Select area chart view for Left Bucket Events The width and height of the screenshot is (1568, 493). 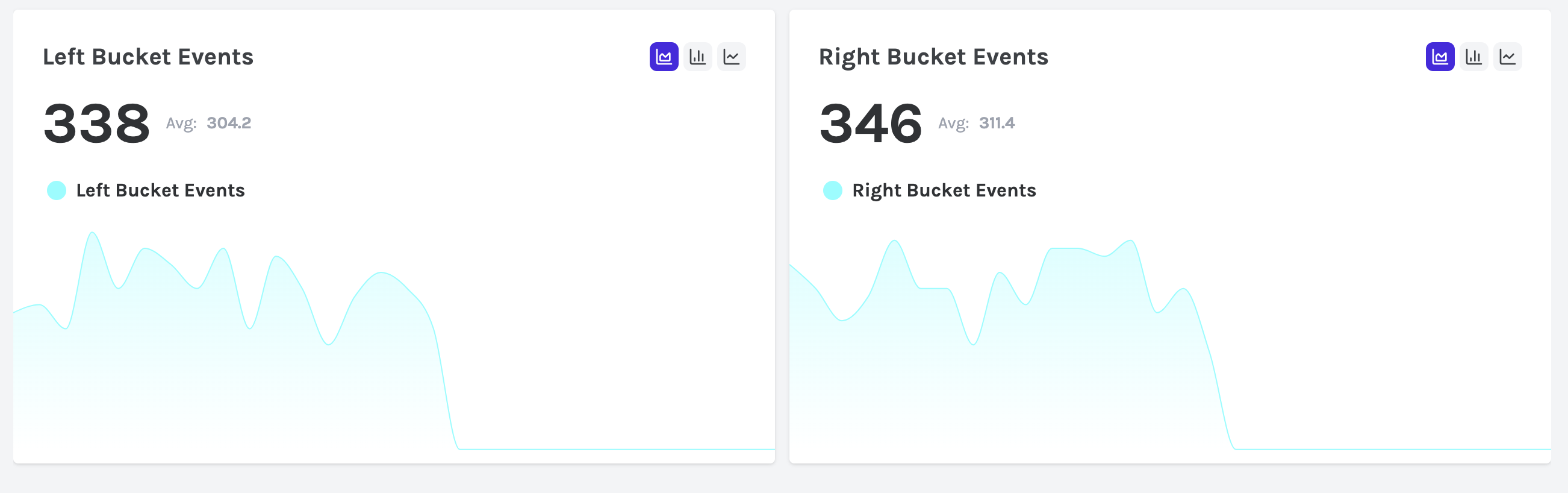tap(664, 57)
